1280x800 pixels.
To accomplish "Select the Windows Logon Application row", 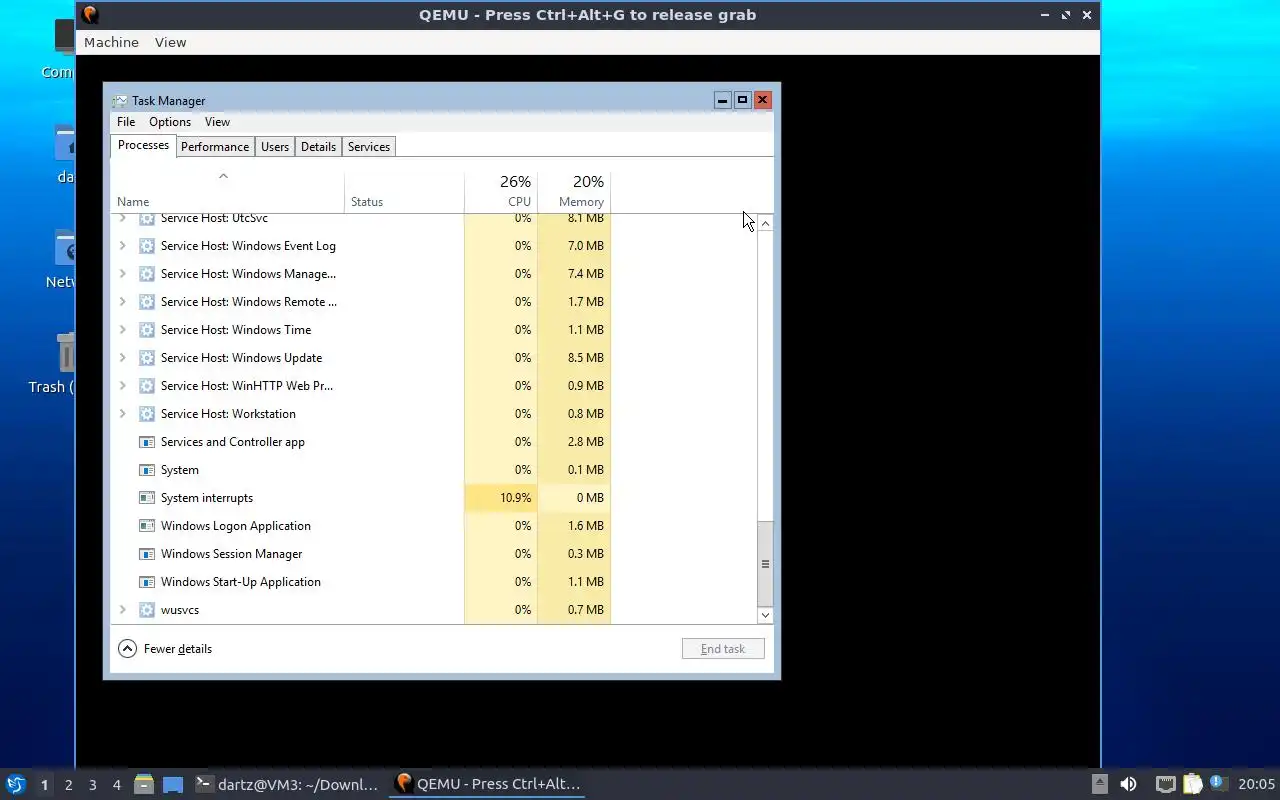I will (360, 526).
